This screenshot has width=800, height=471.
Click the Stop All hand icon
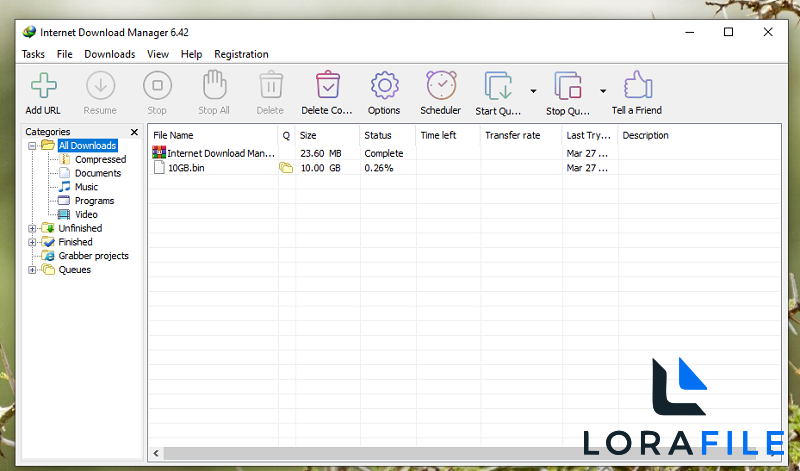(214, 85)
